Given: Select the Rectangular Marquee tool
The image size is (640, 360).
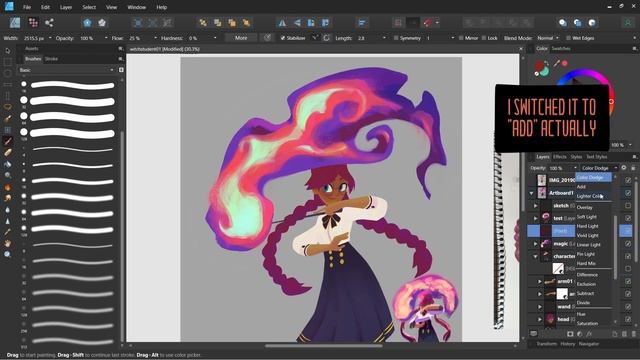Looking at the screenshot, I should click(x=8, y=62).
